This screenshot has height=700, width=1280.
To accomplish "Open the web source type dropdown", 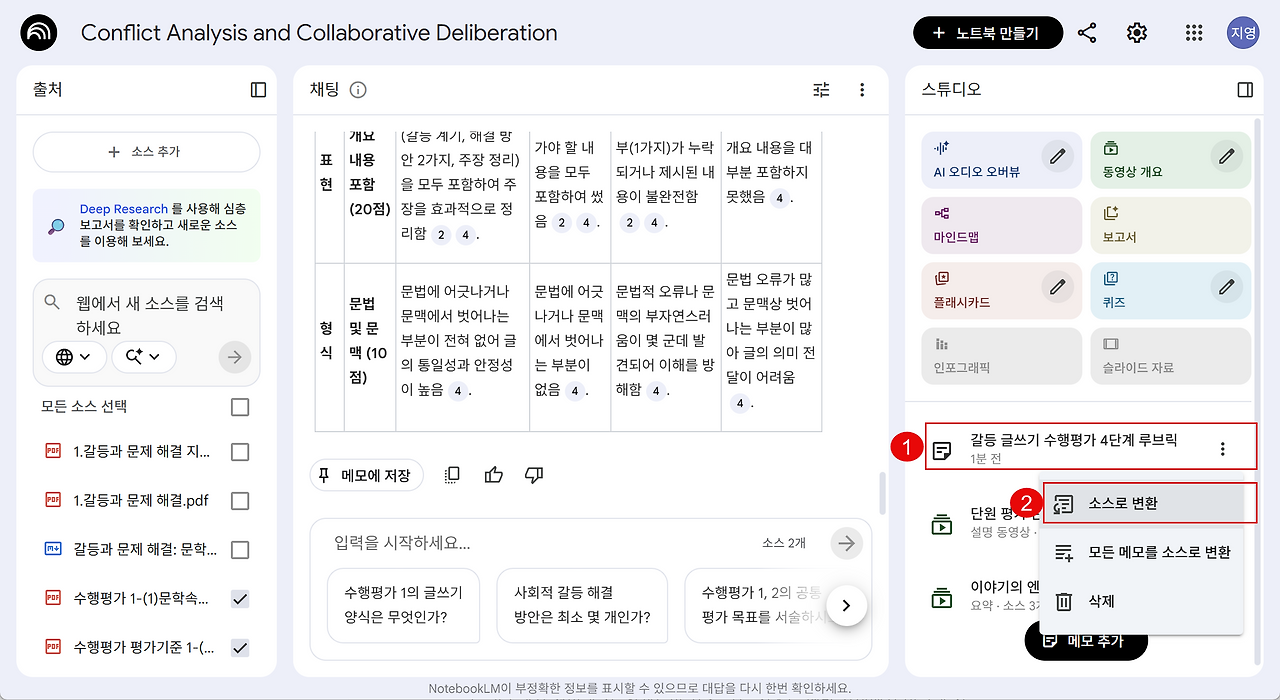I will pyautogui.click(x=74, y=357).
